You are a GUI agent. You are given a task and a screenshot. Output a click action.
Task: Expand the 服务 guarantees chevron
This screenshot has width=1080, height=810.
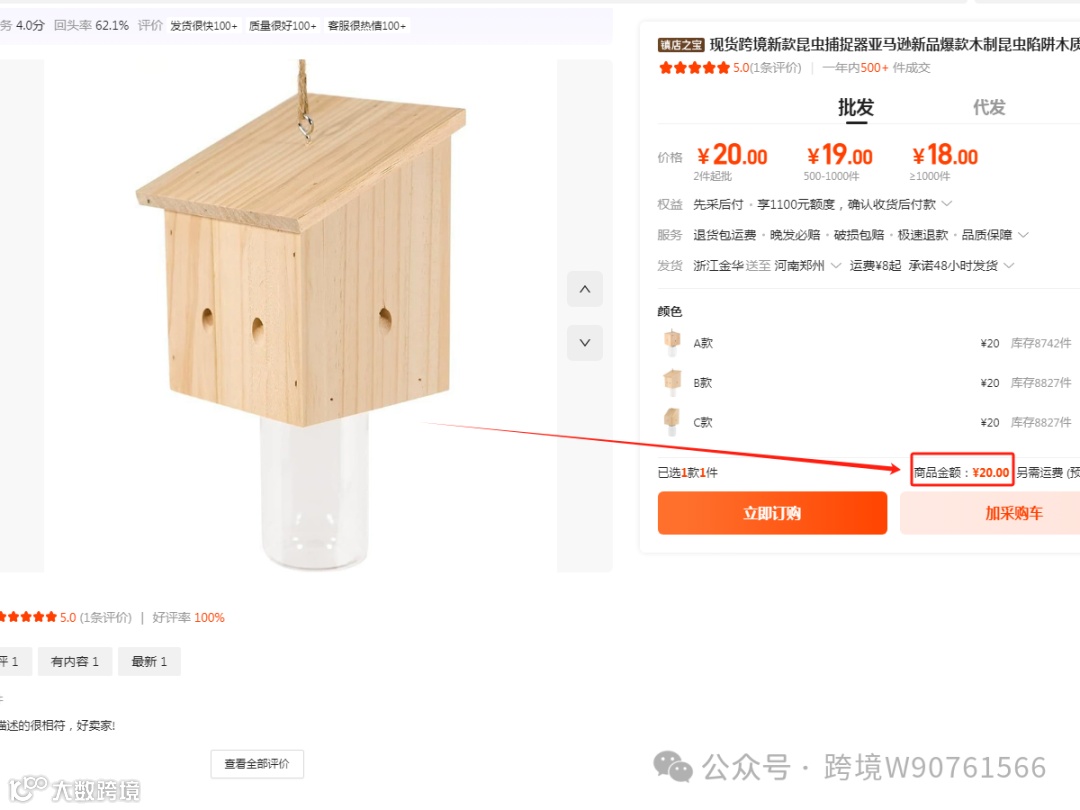[x=1024, y=235]
